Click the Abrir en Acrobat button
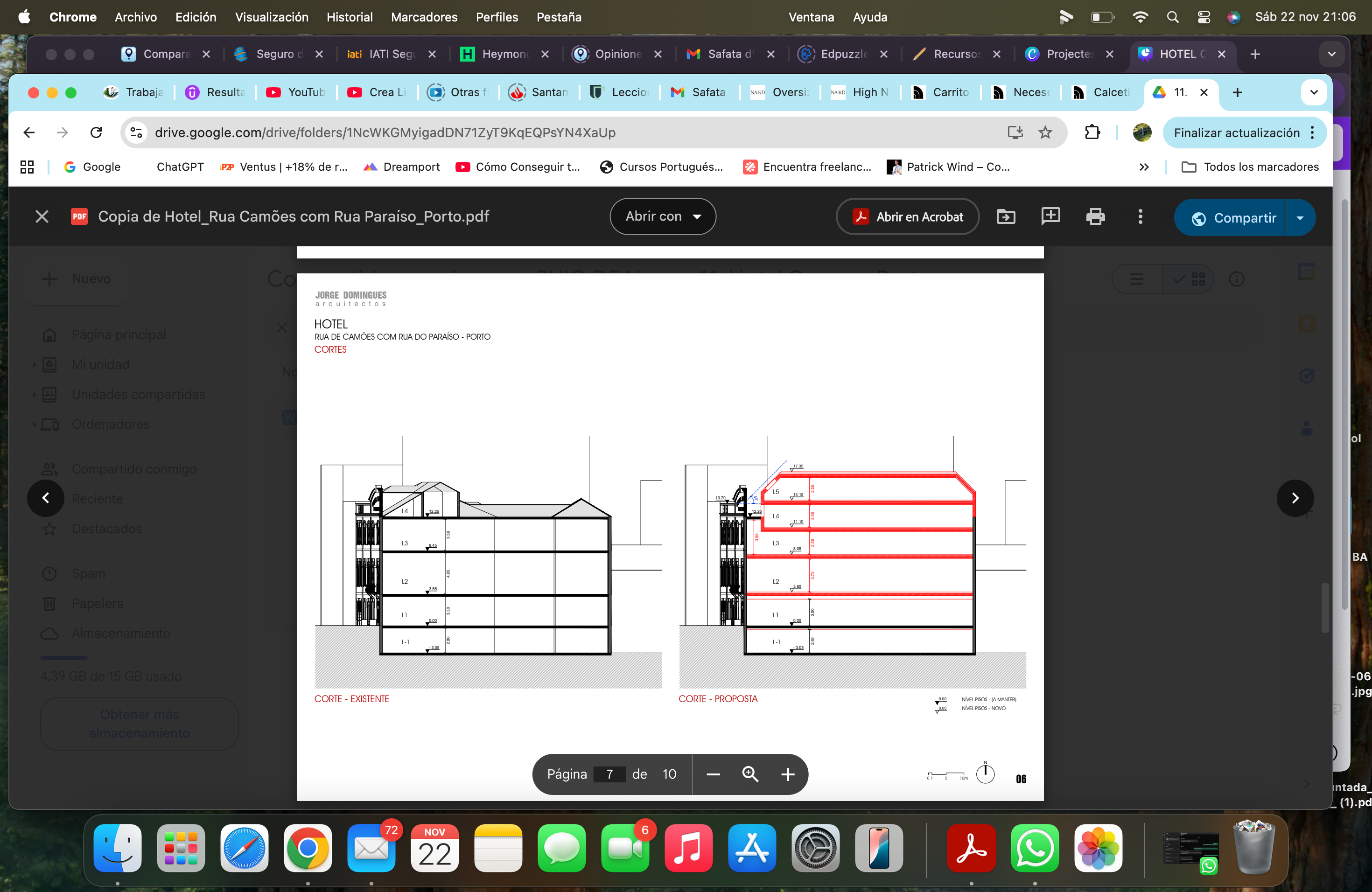 [907, 216]
